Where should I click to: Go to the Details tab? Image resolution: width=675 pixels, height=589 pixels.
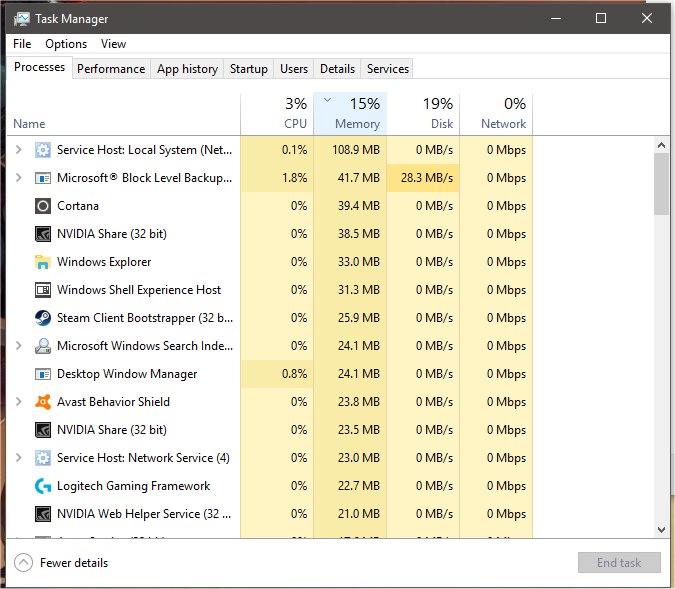(337, 69)
